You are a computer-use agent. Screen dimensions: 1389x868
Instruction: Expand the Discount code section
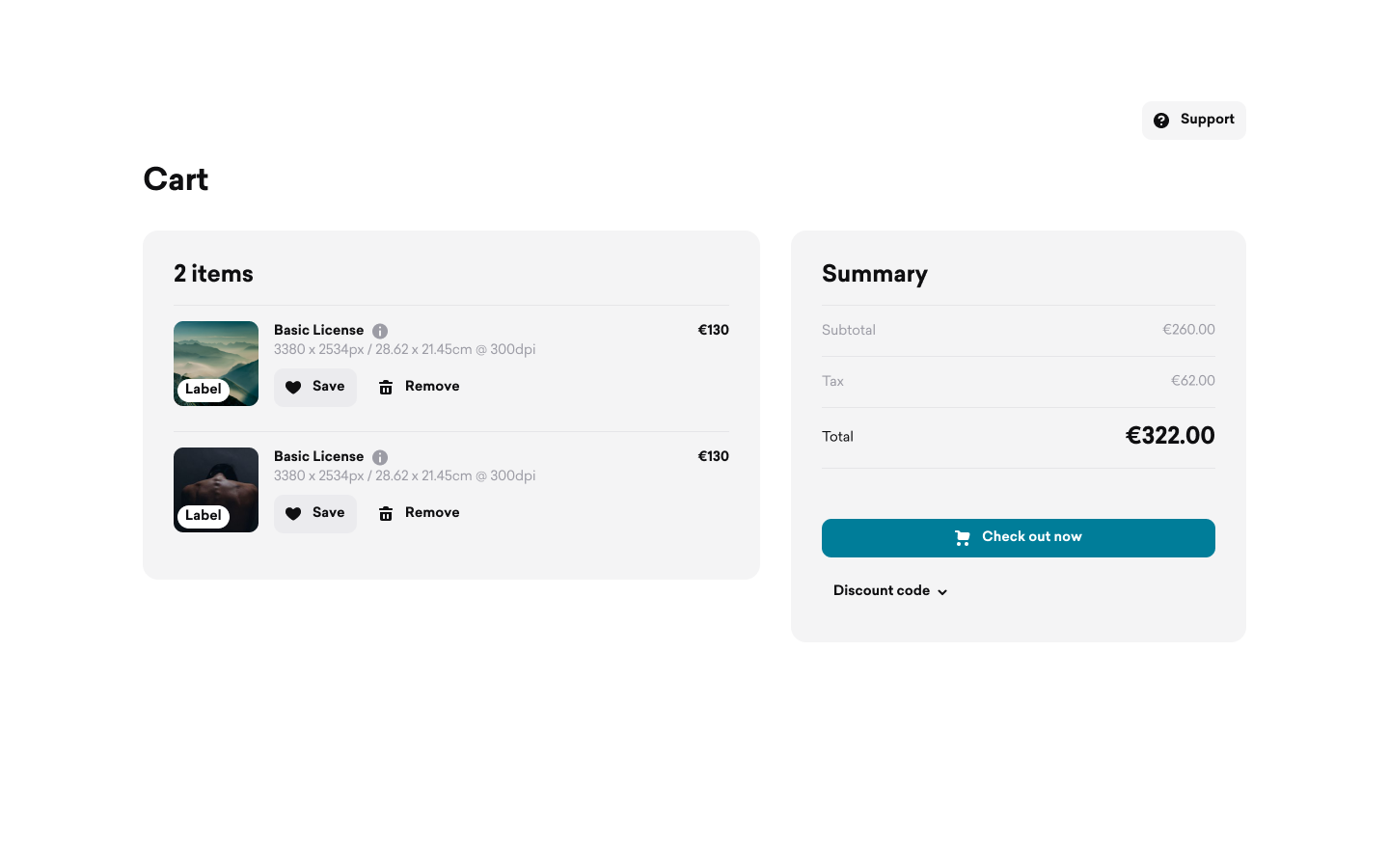[x=890, y=591]
